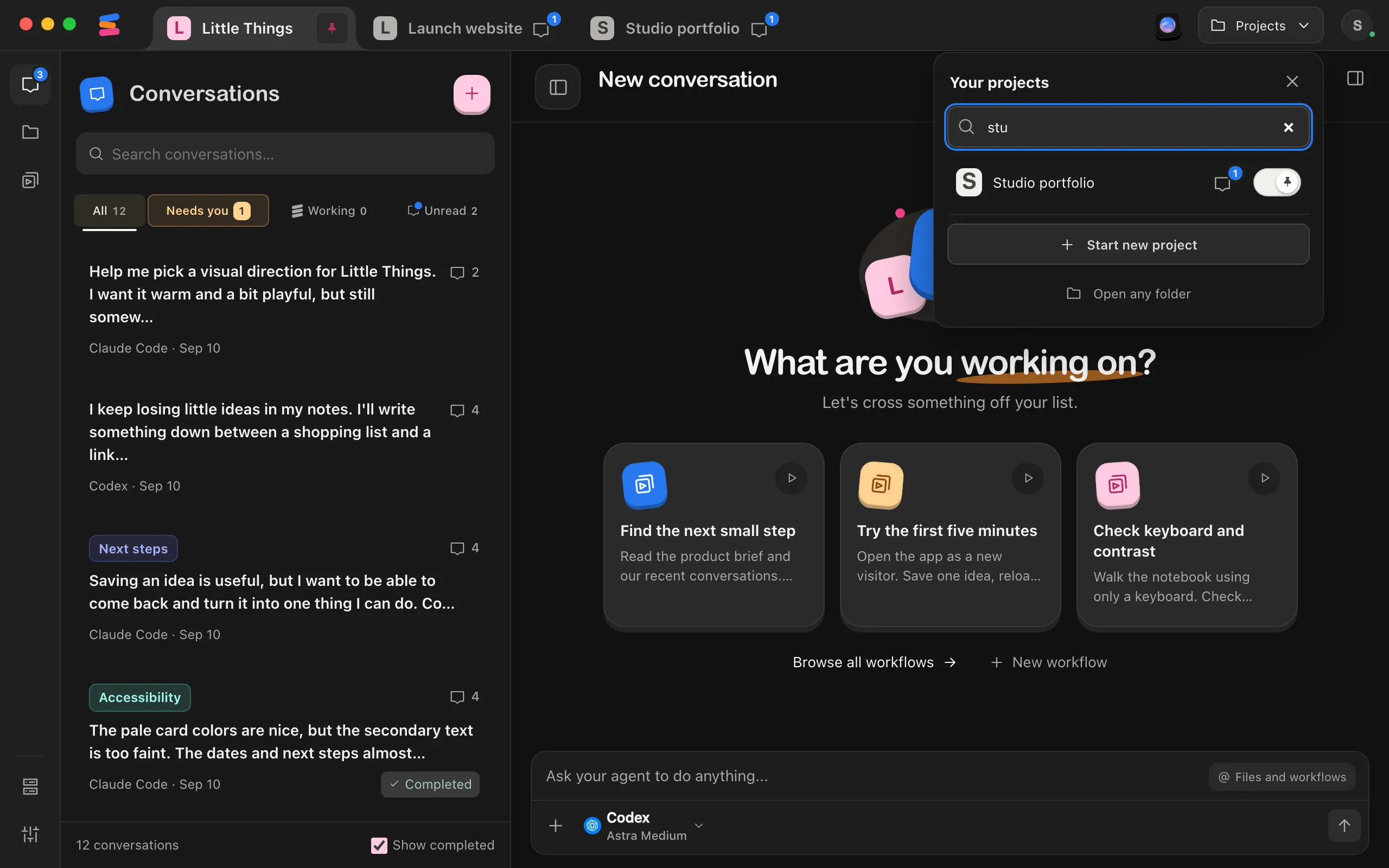Viewport: 1389px width, 868px height.
Task: Open the workflows icon in left sidebar
Action: tap(30, 180)
